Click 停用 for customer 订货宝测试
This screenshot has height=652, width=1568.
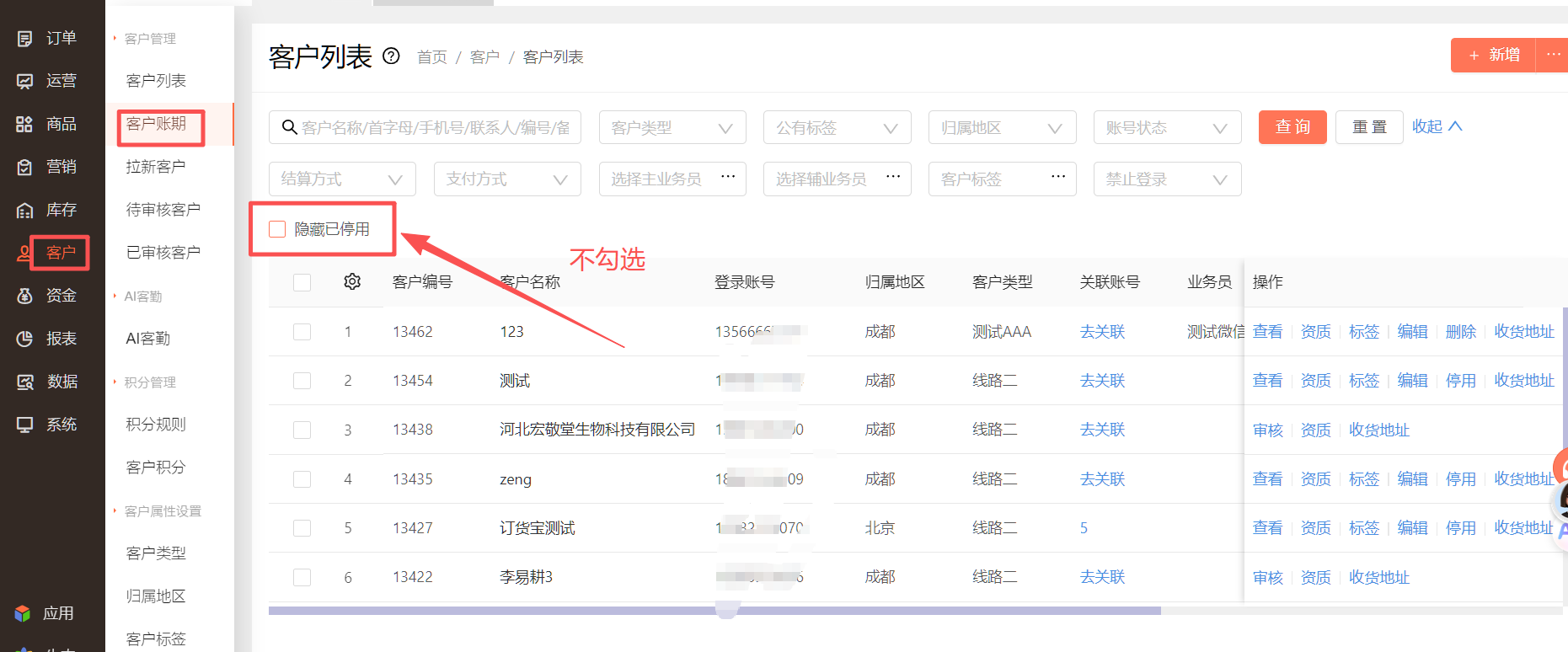1460,528
